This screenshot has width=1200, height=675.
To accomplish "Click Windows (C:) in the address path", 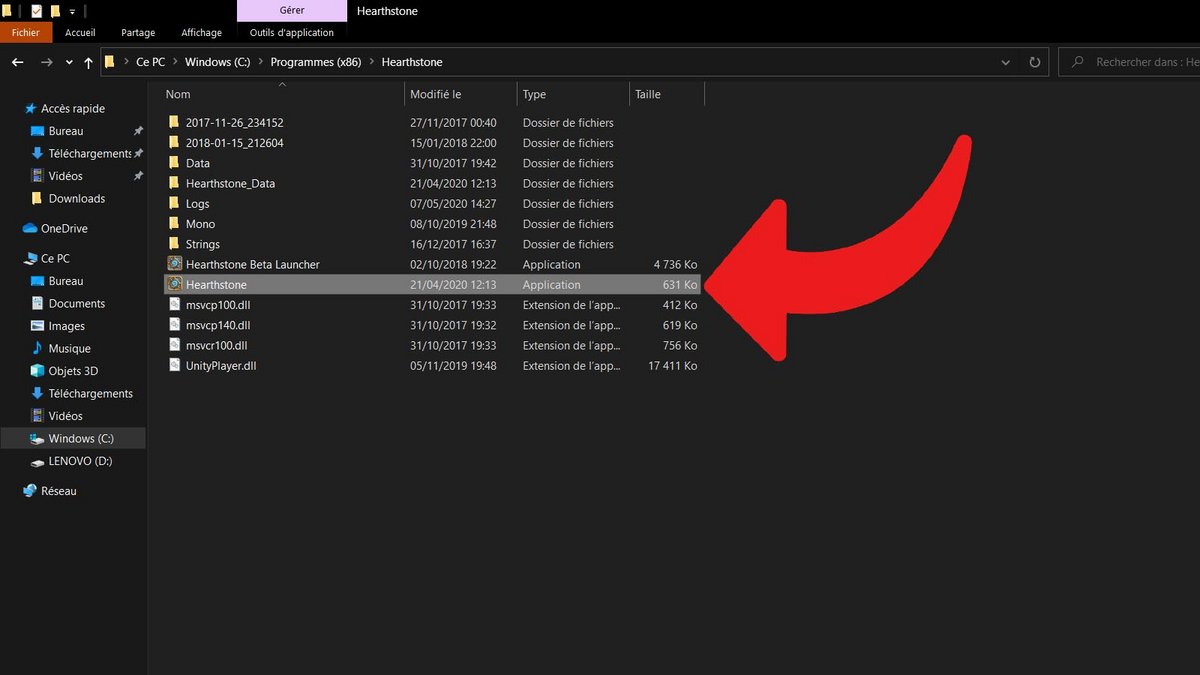I will pyautogui.click(x=217, y=62).
